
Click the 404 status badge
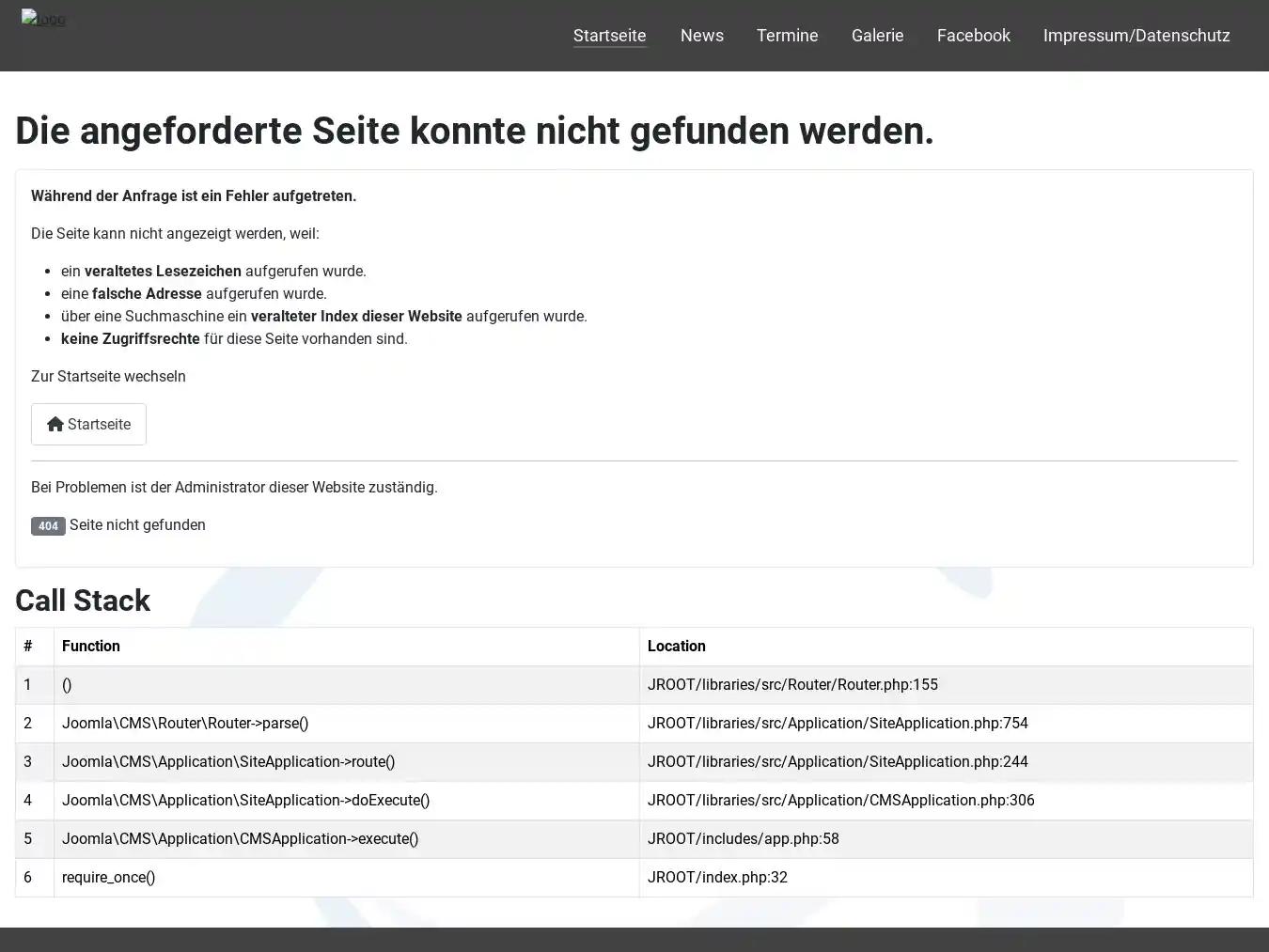coord(48,525)
